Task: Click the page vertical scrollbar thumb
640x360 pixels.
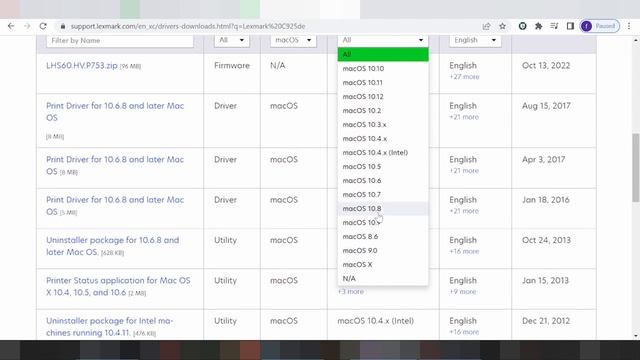Action: coord(636,167)
